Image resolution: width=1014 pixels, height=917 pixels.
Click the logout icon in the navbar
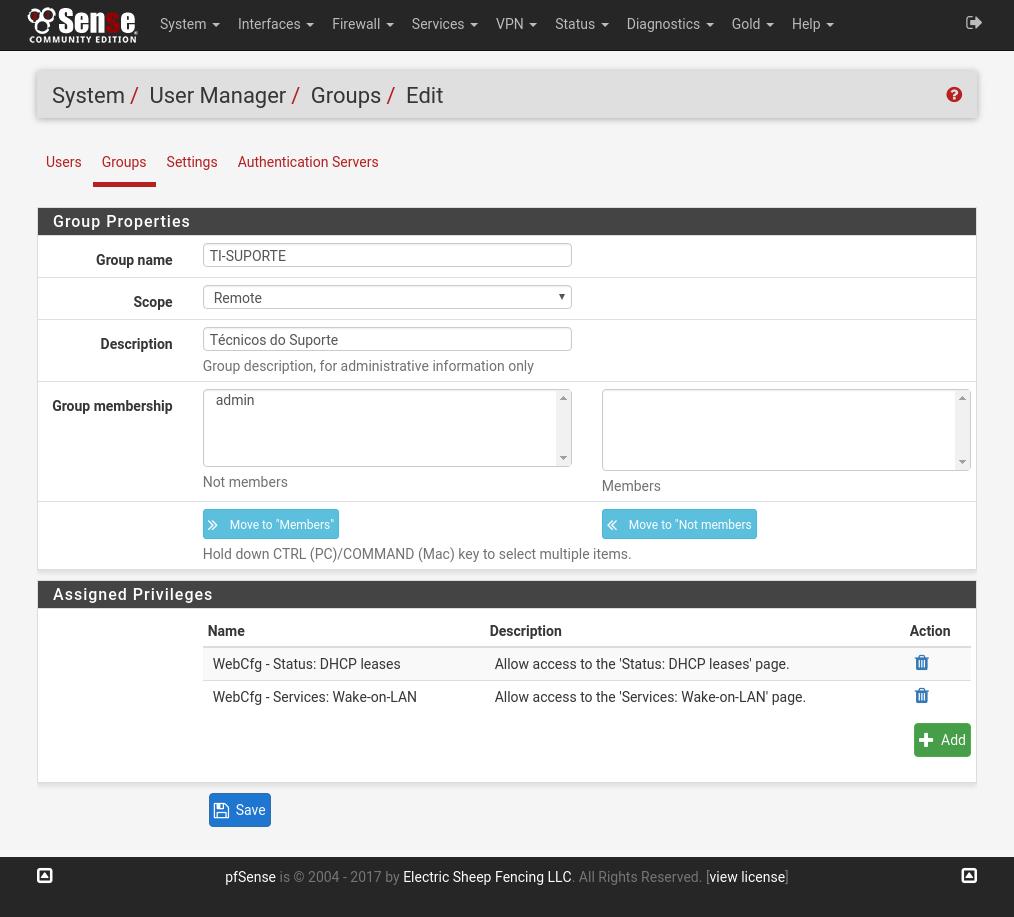point(973,23)
